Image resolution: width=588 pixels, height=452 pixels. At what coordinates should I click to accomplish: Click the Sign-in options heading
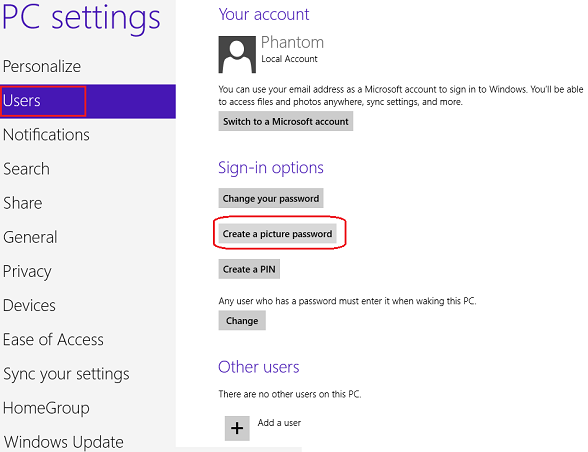(x=271, y=168)
